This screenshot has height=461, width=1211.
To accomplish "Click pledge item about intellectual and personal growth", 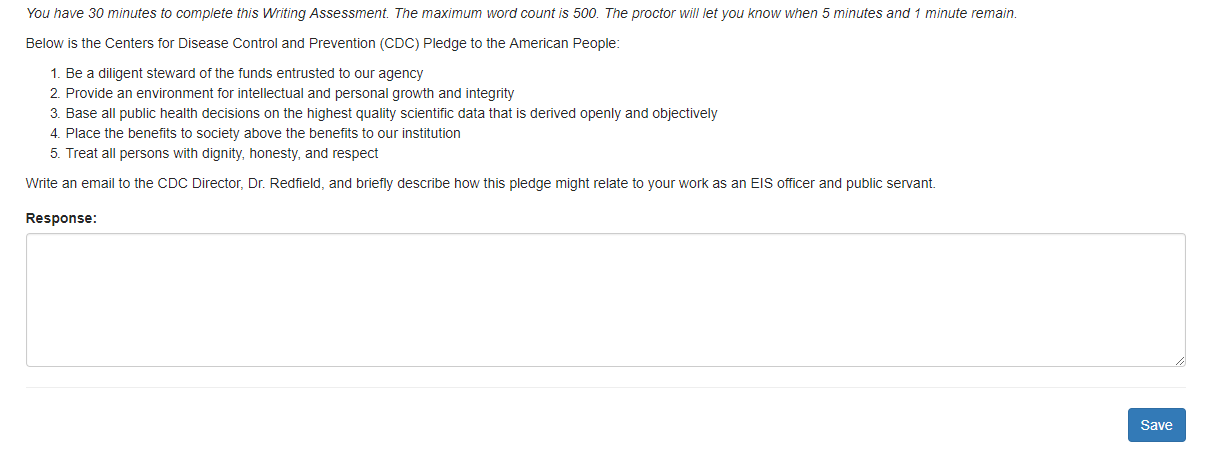I will coord(290,93).
